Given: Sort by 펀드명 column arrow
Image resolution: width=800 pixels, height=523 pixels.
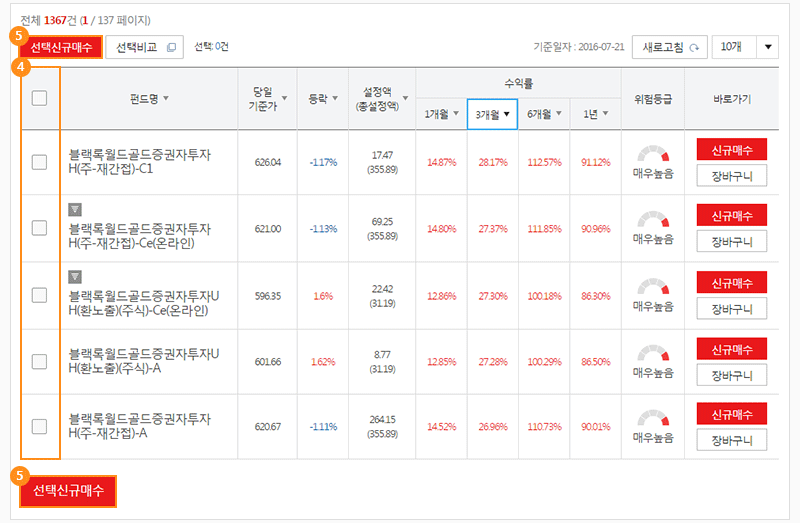Looking at the screenshot, I should click(166, 98).
